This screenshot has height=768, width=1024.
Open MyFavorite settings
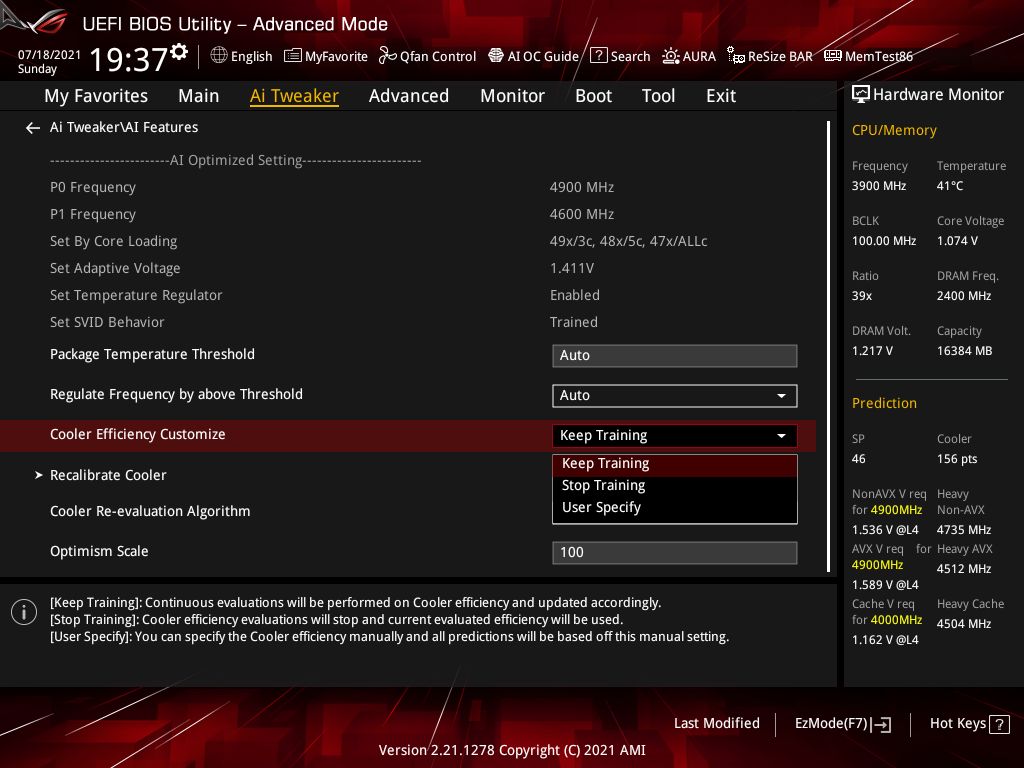point(325,56)
